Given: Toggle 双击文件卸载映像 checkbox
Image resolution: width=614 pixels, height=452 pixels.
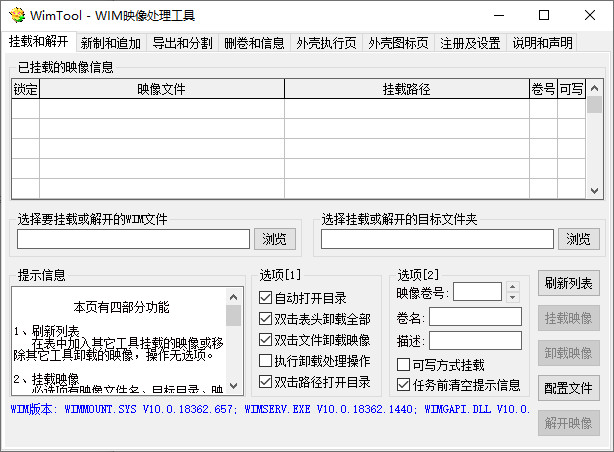Looking at the screenshot, I should click(315, 340).
